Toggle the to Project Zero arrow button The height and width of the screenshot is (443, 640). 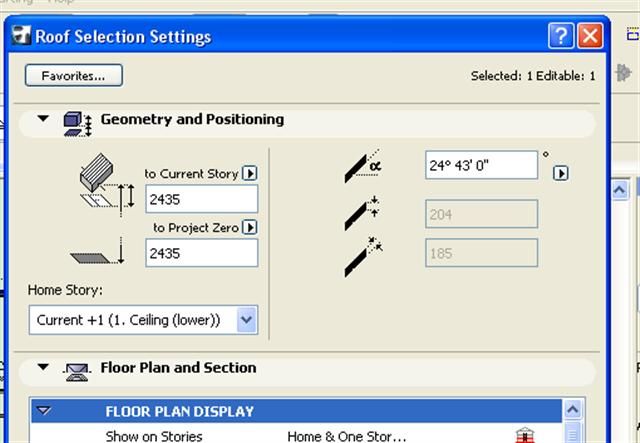point(250,227)
